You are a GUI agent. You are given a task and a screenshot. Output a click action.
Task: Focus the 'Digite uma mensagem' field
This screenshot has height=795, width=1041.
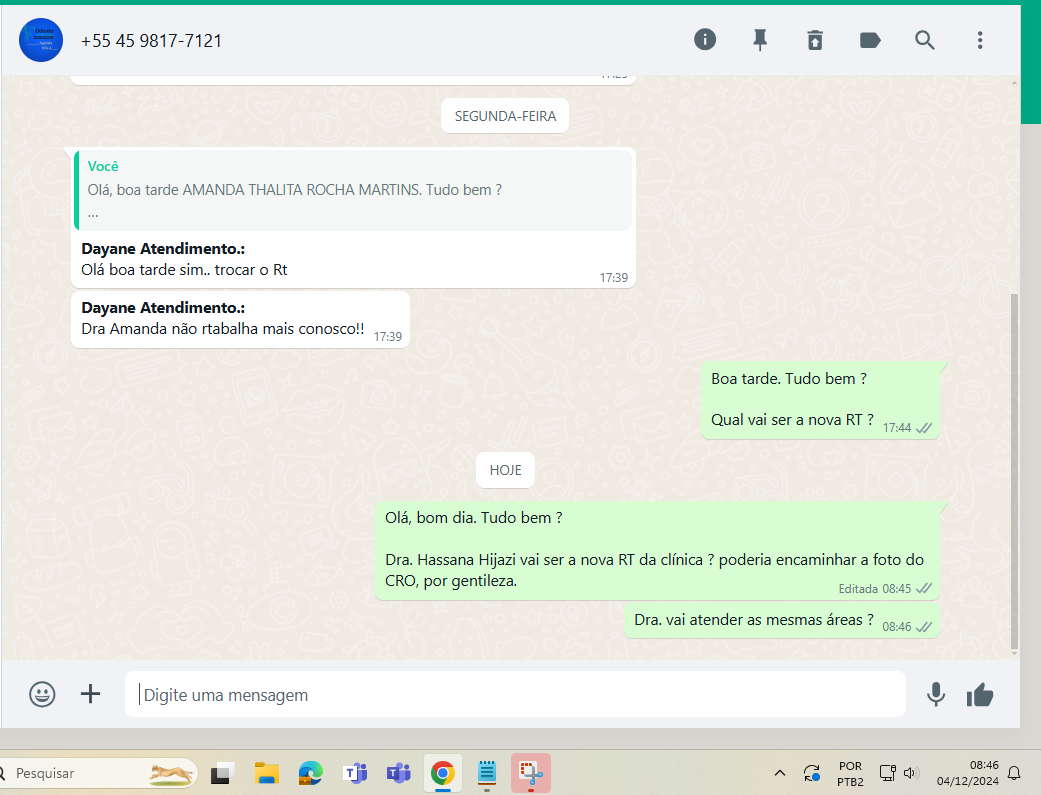tap(515, 694)
